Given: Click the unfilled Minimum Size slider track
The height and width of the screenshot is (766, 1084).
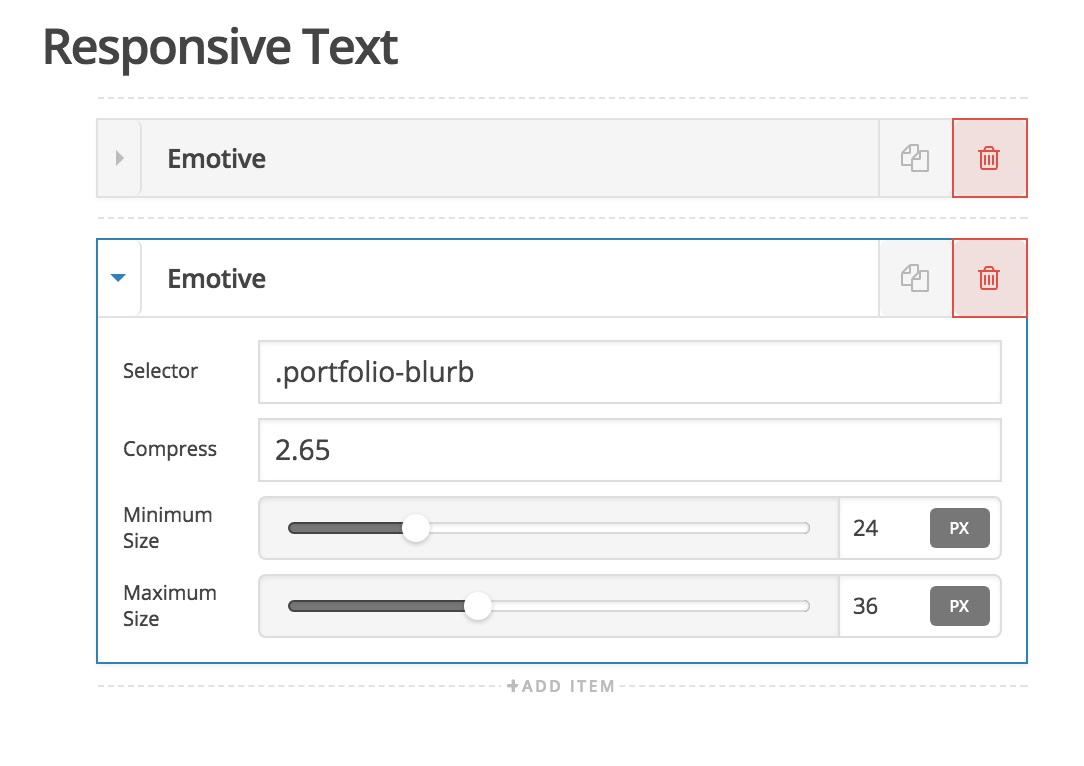Looking at the screenshot, I should [x=619, y=528].
